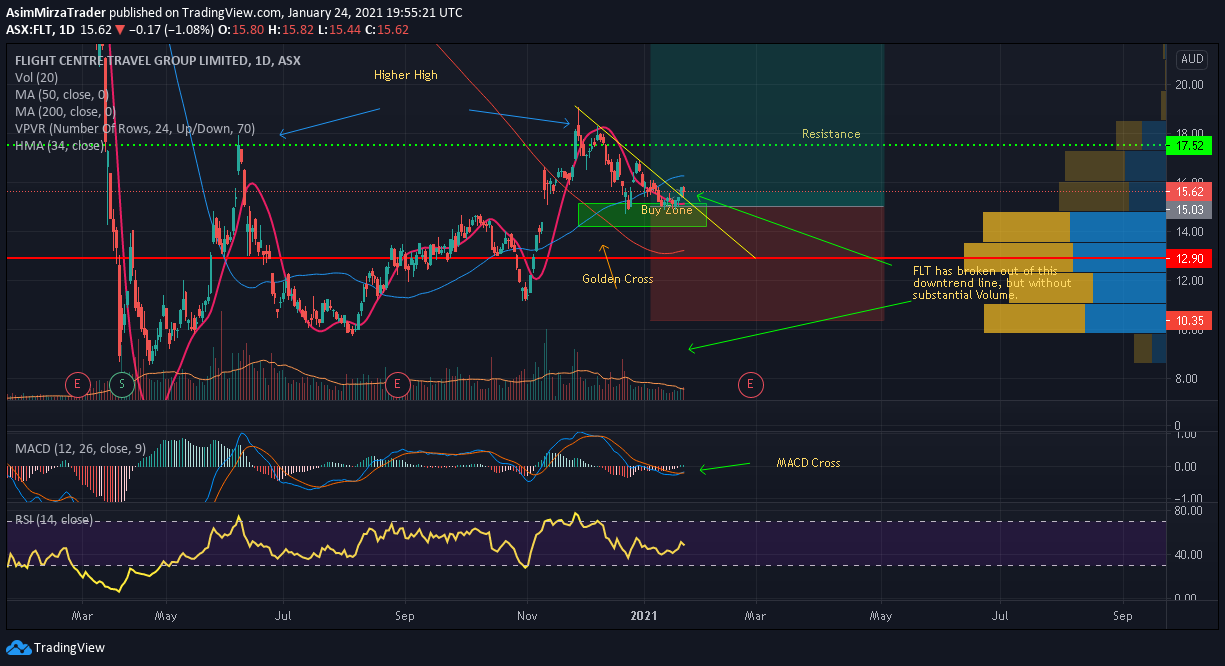Screen dimensions: 1225x666
Task: Click the MACD (12, 26, close, 9) legend
Action: [x=80, y=450]
